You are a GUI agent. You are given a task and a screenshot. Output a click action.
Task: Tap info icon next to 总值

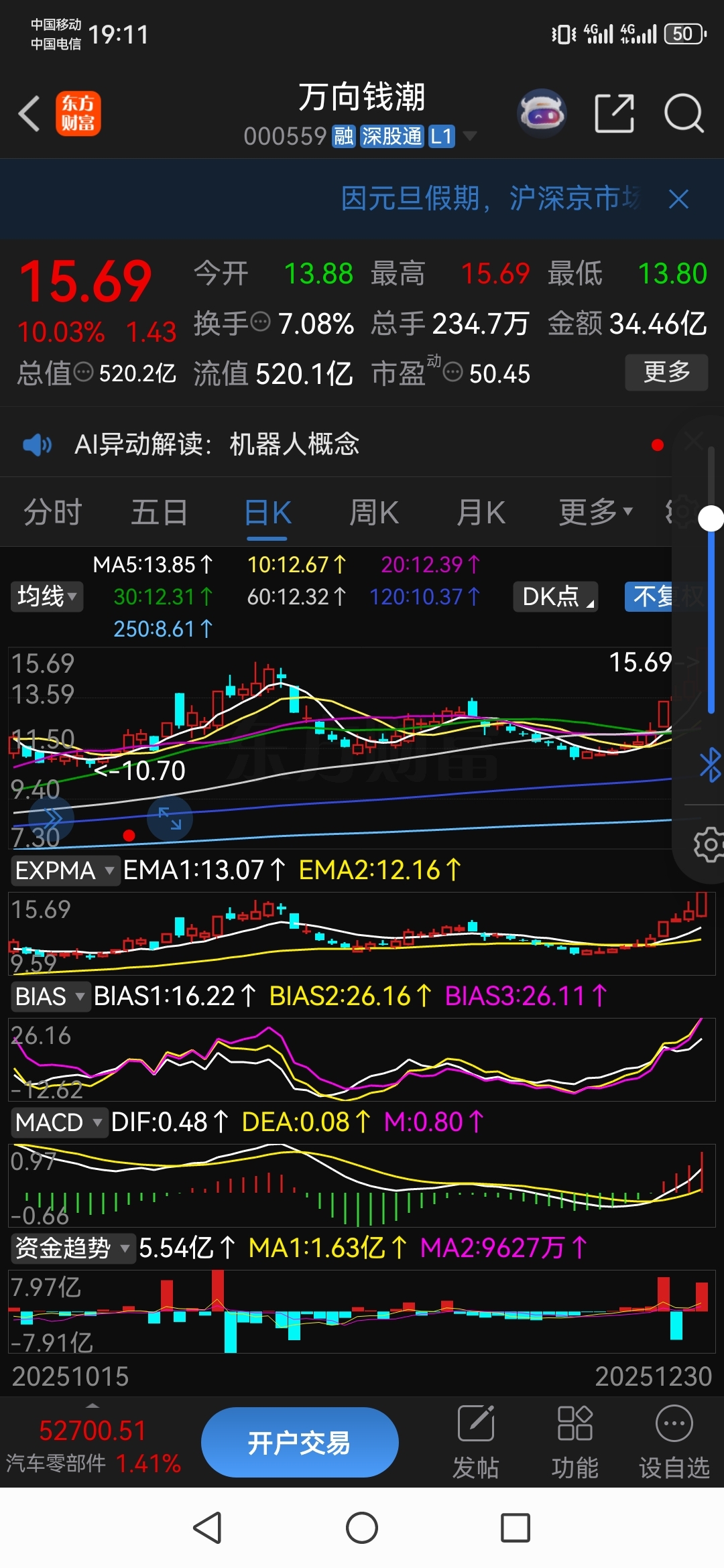click(x=83, y=372)
